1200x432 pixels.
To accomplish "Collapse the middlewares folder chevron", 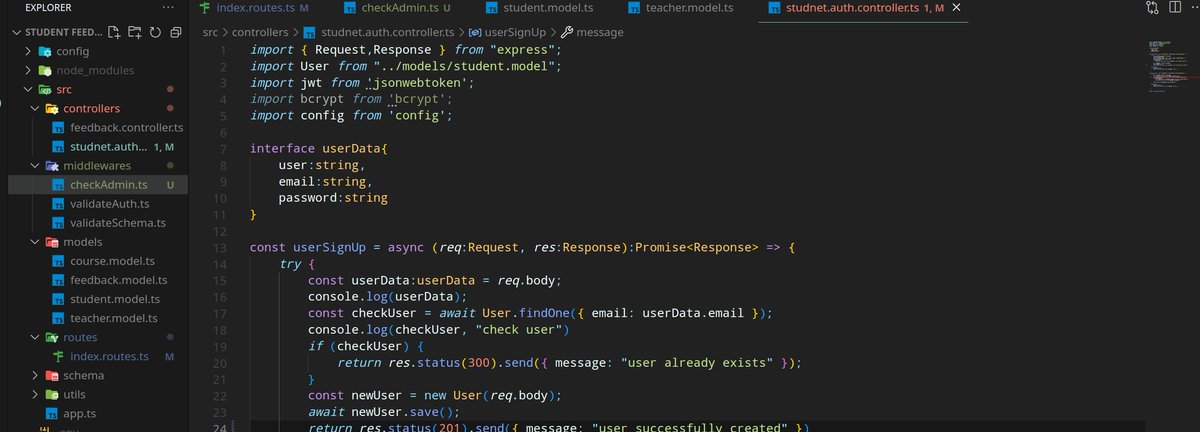I will tap(36, 165).
